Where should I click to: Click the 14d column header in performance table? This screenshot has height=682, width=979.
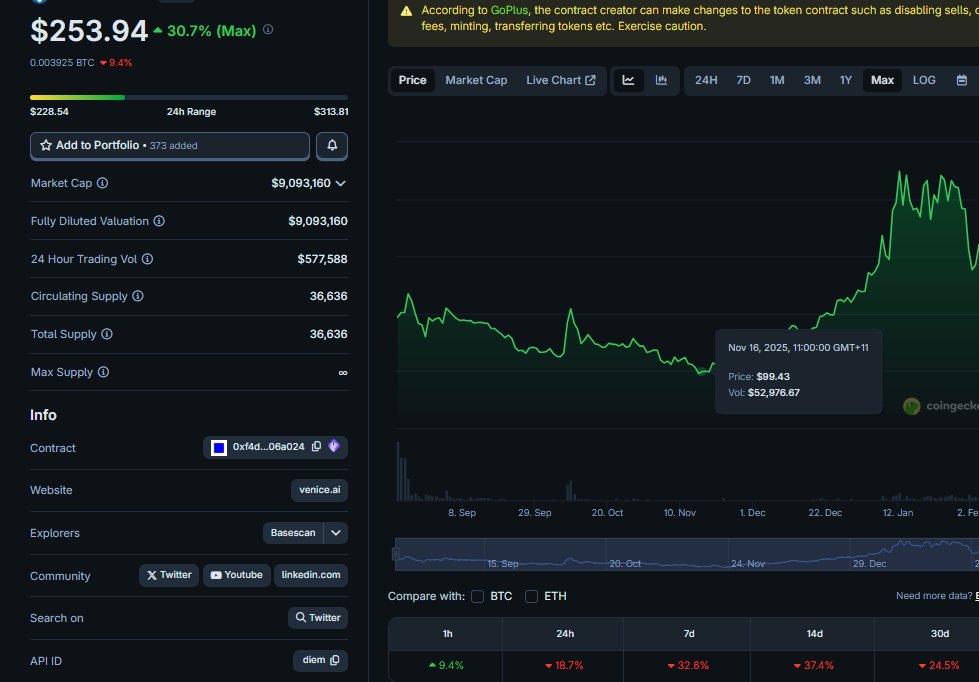click(814, 634)
